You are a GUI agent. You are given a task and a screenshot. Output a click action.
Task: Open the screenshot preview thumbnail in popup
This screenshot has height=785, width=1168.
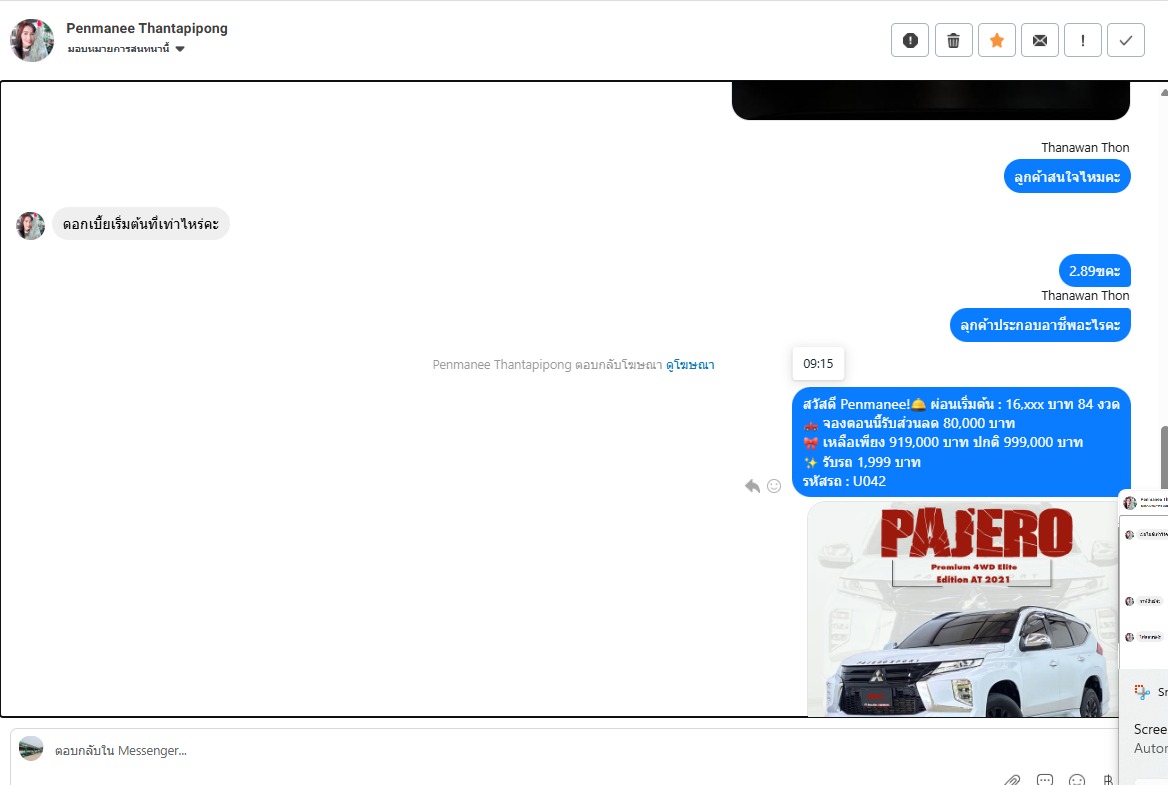1143,579
